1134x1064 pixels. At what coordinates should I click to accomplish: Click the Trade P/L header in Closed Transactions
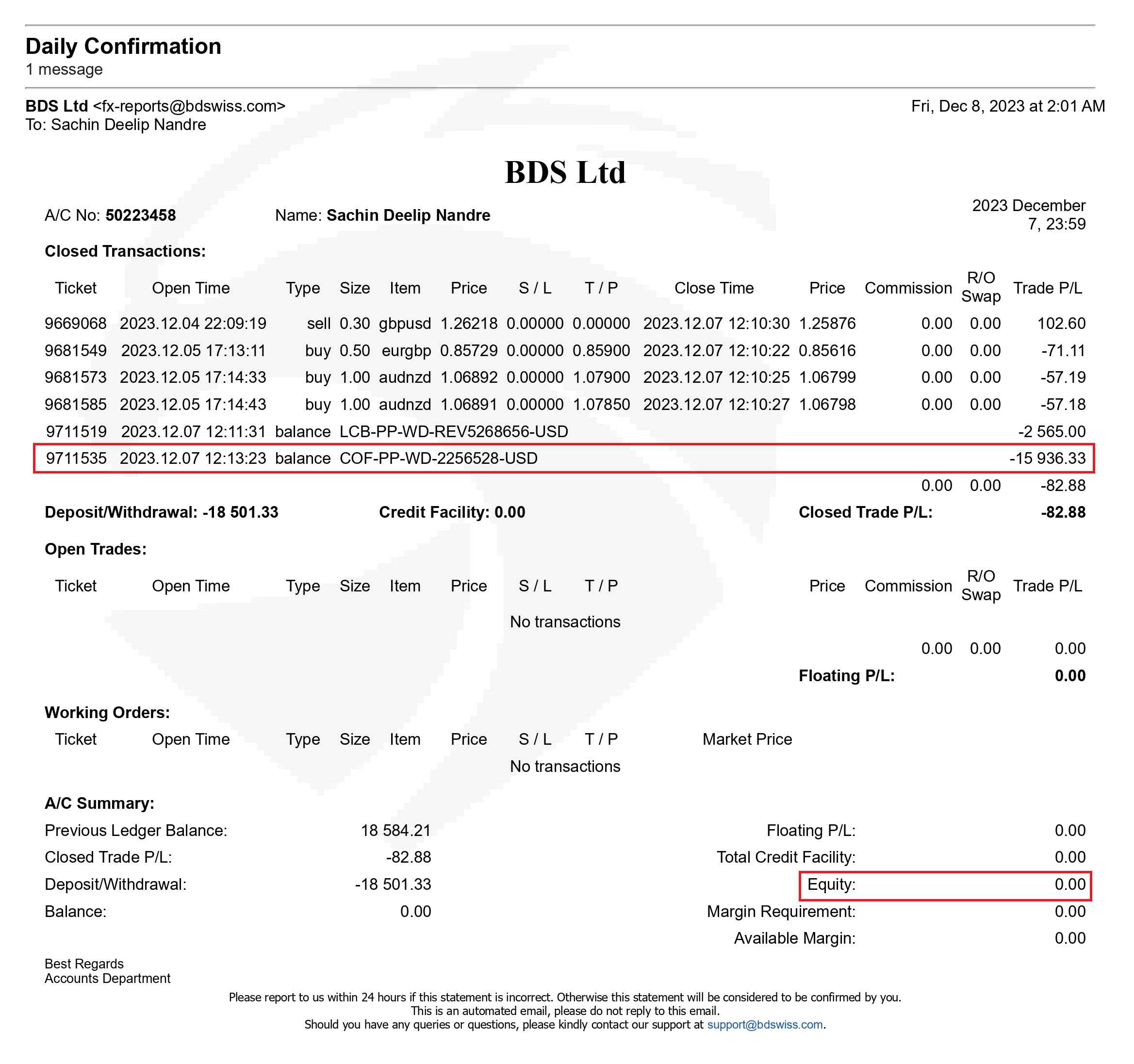(x=1047, y=288)
